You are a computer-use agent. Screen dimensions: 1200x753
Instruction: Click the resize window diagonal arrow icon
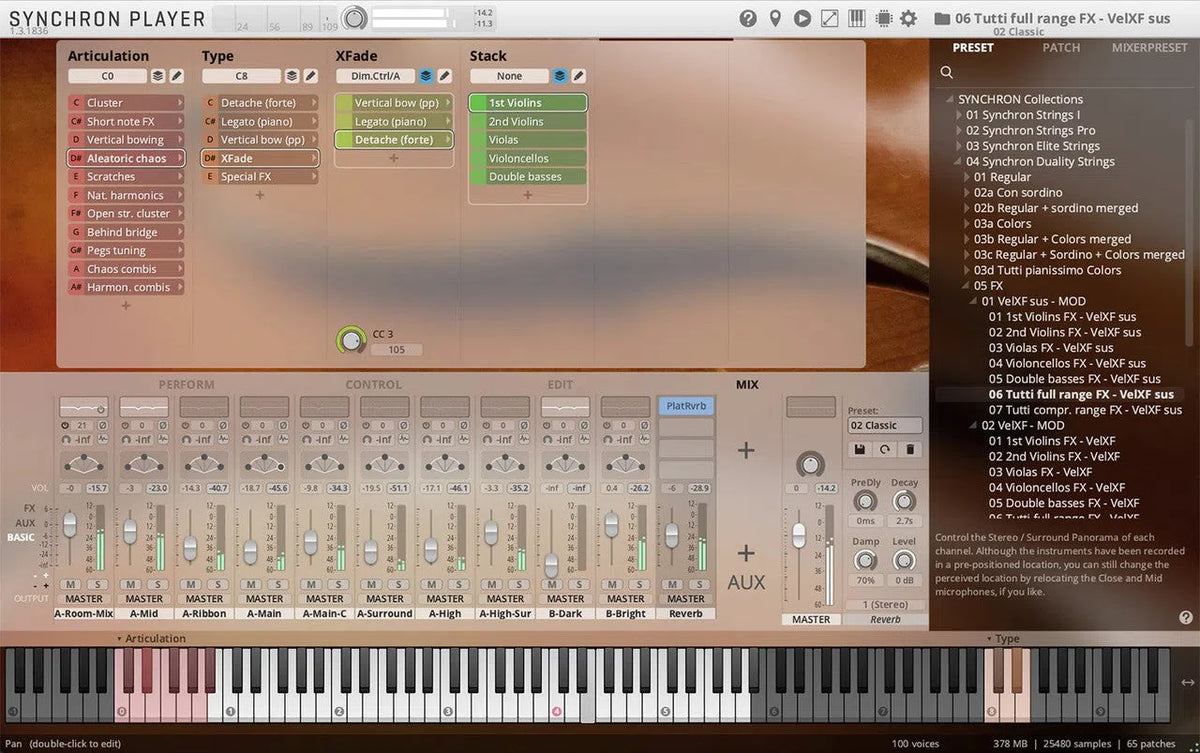coord(828,17)
